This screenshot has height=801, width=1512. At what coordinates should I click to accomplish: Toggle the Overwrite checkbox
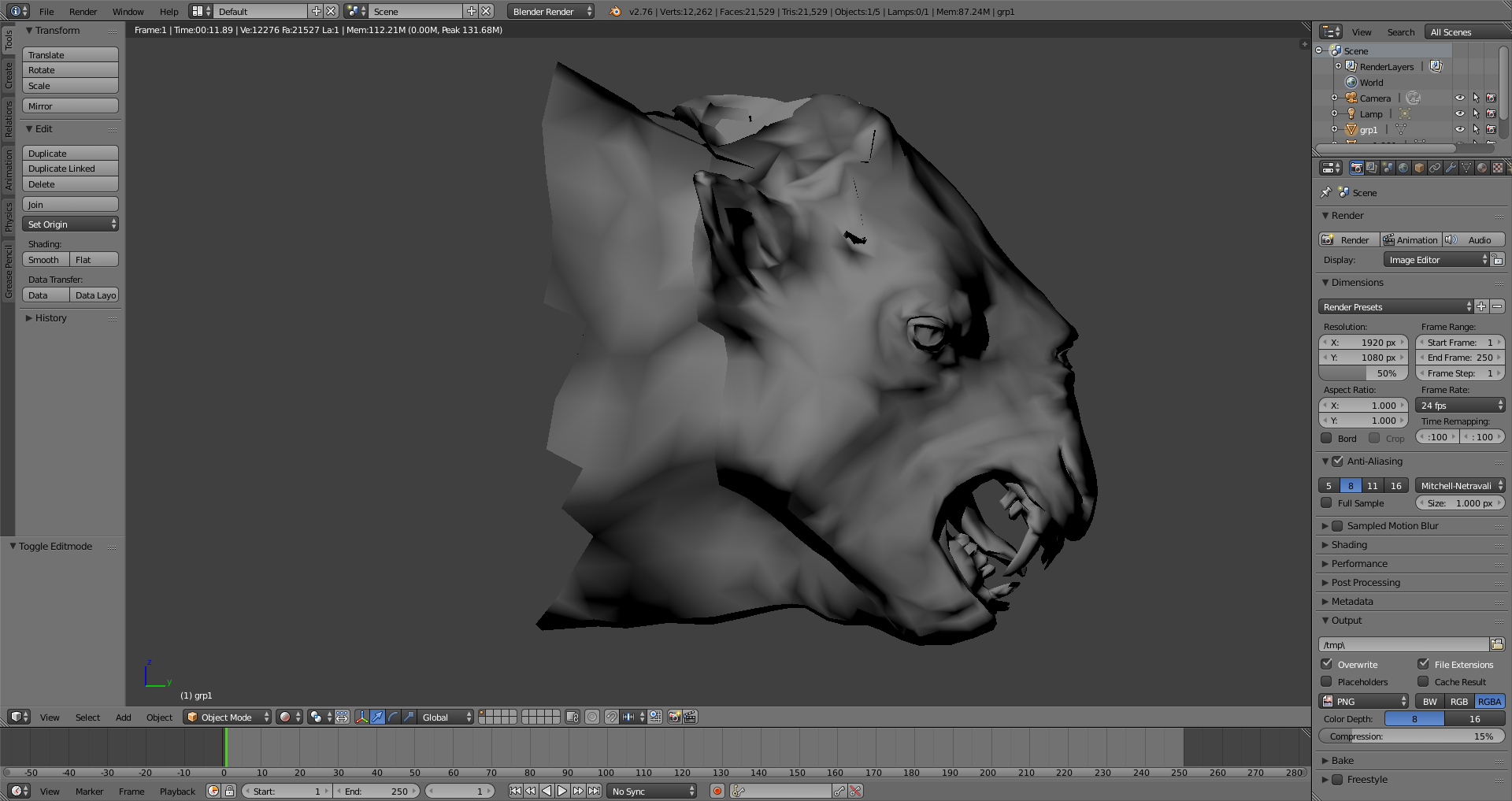1326,664
